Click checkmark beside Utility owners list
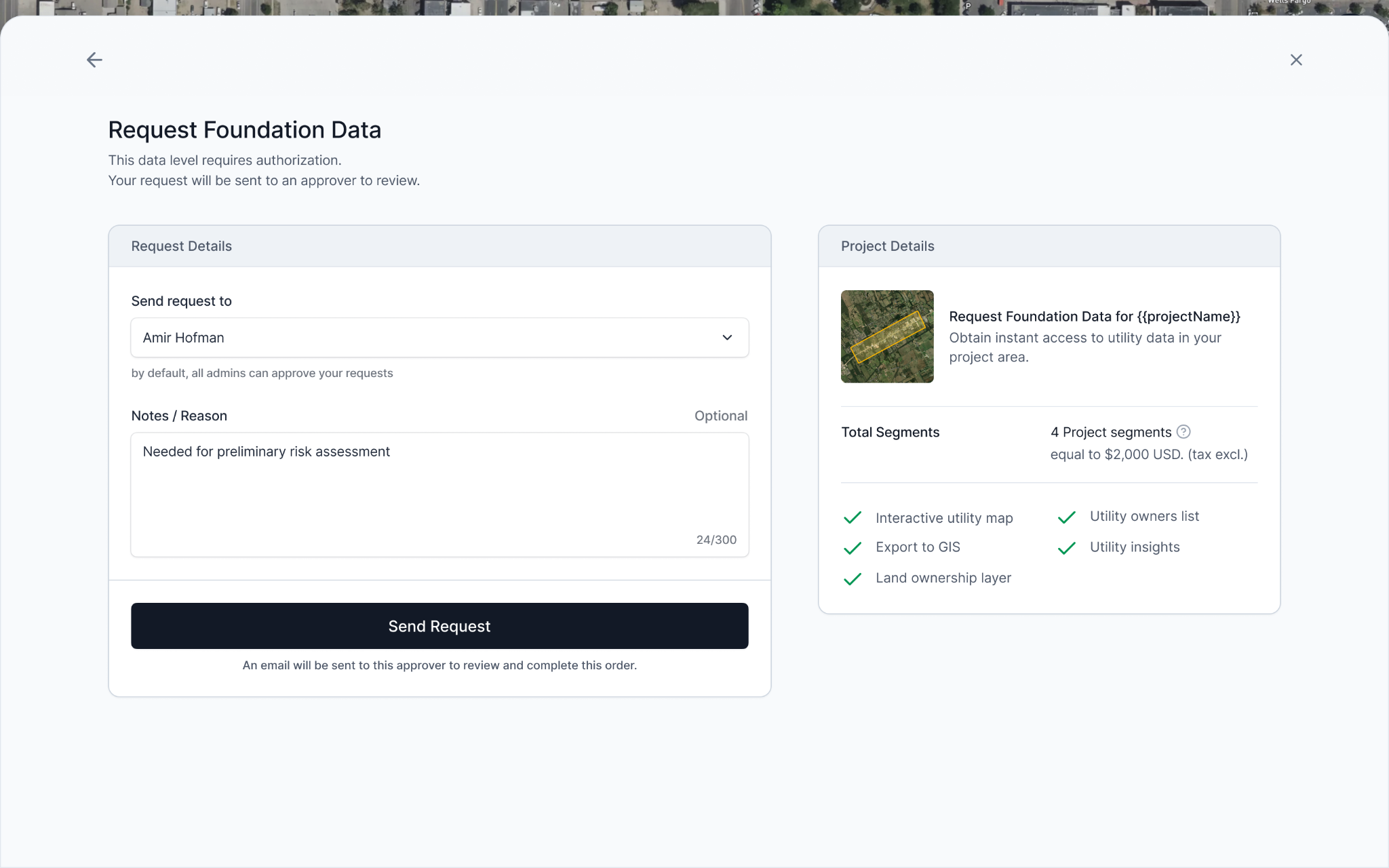1389x868 pixels. pos(1067,517)
